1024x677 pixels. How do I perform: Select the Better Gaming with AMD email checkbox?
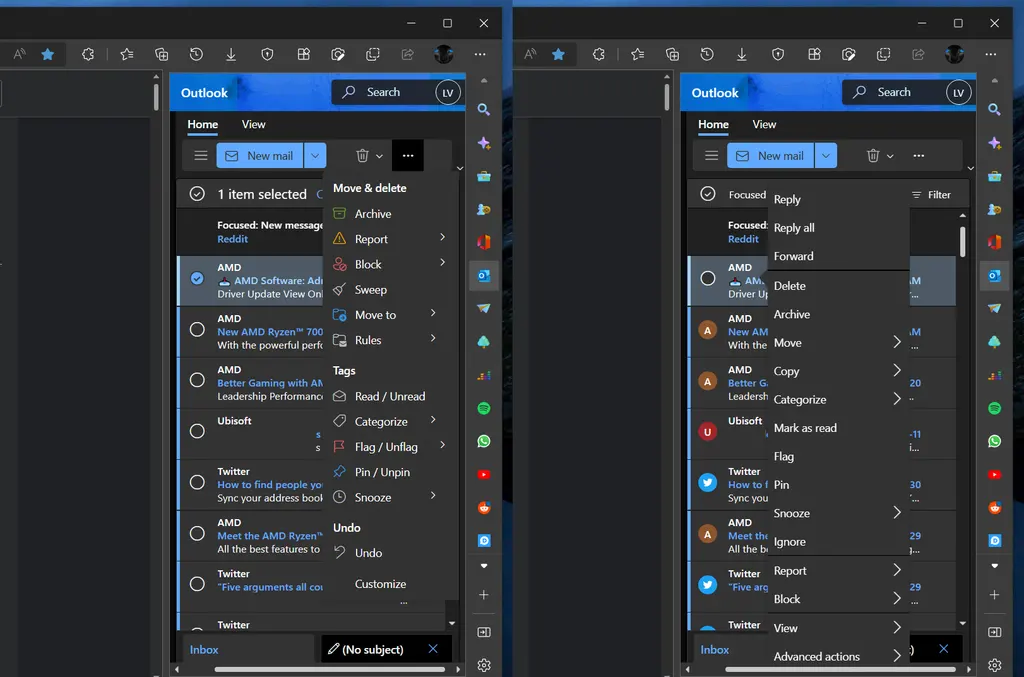(x=197, y=380)
